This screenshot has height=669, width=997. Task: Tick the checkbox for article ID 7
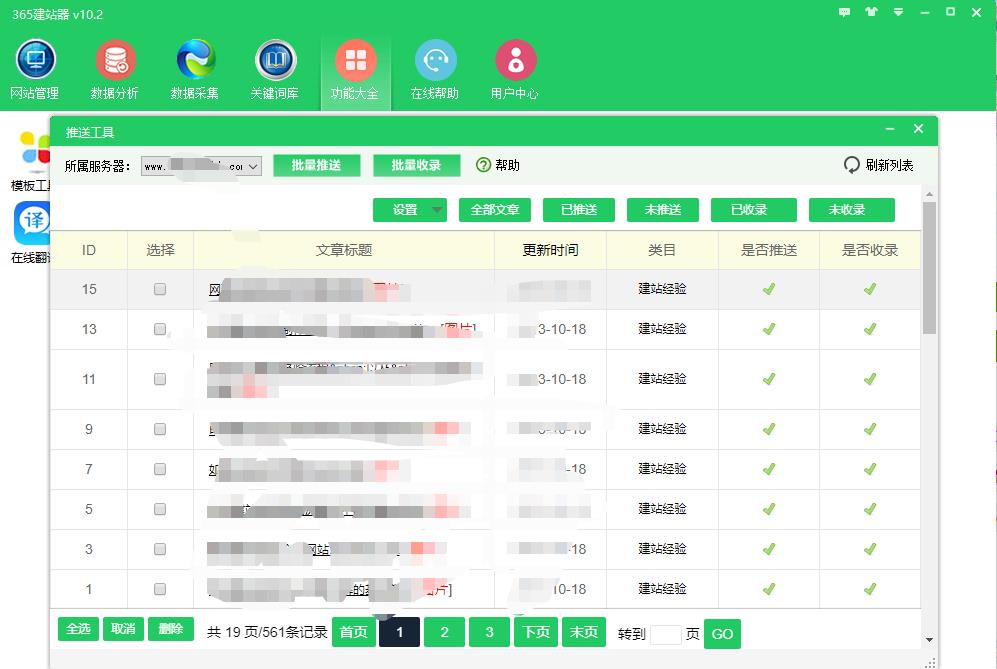click(x=160, y=469)
